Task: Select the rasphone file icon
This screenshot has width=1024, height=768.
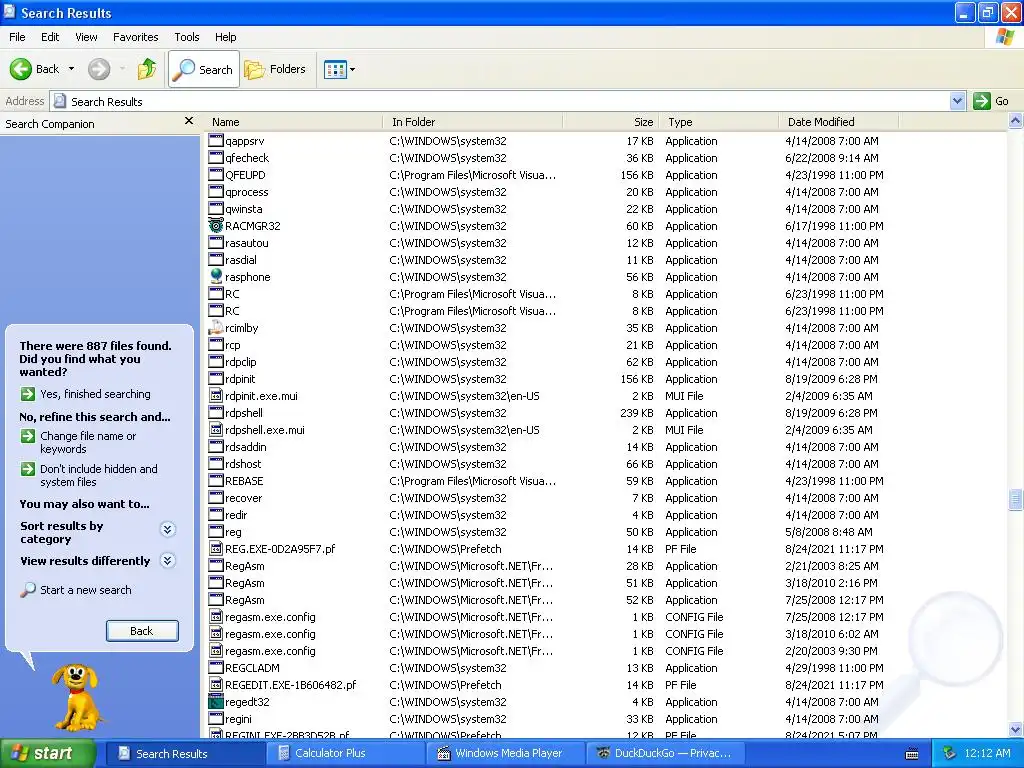Action: (x=216, y=276)
